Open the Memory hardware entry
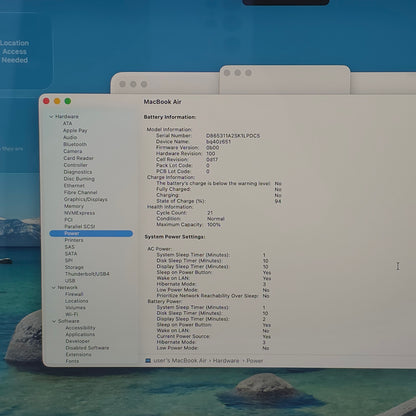 [74, 206]
